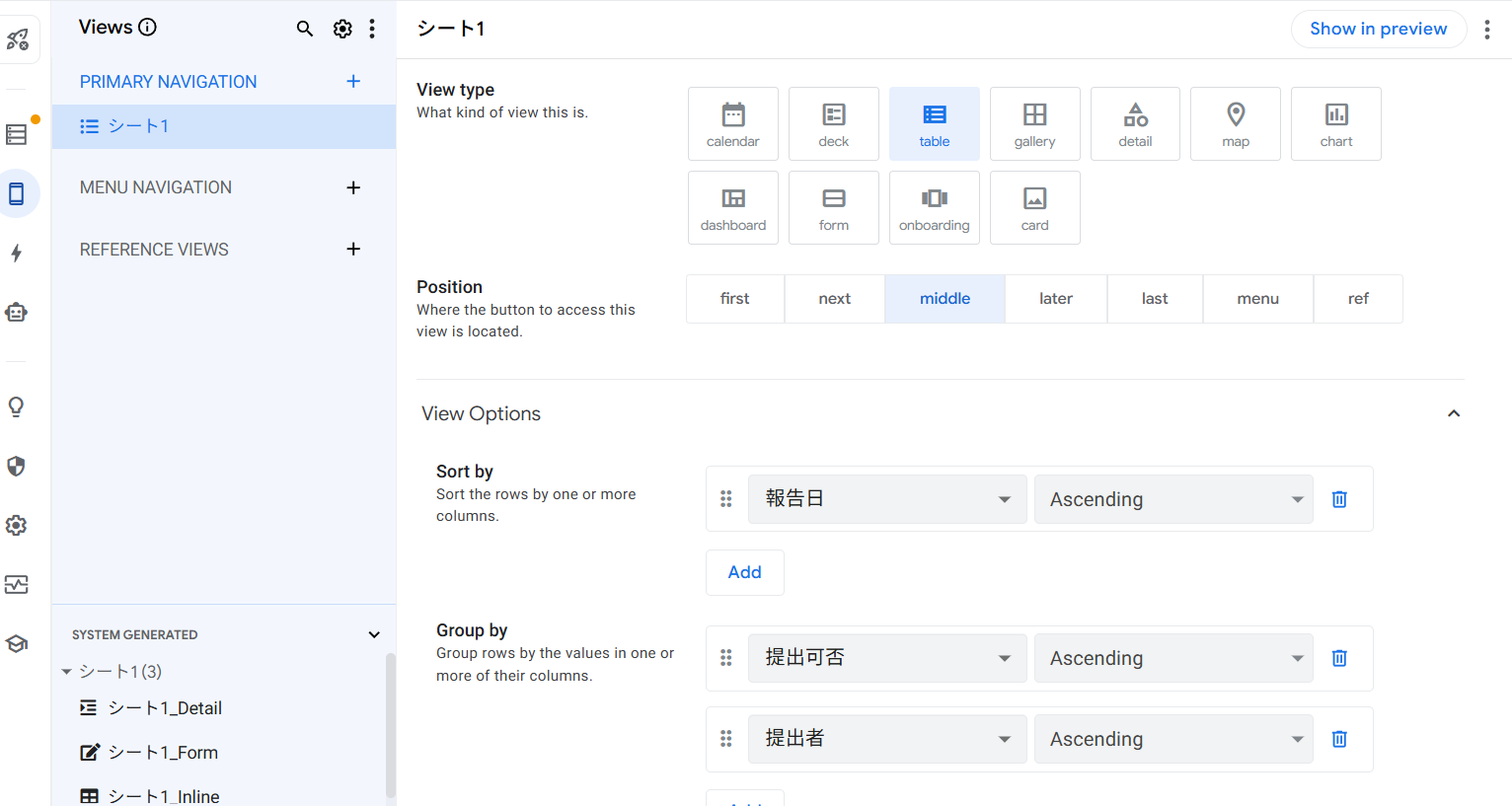Open view settings gear next to search

click(342, 29)
